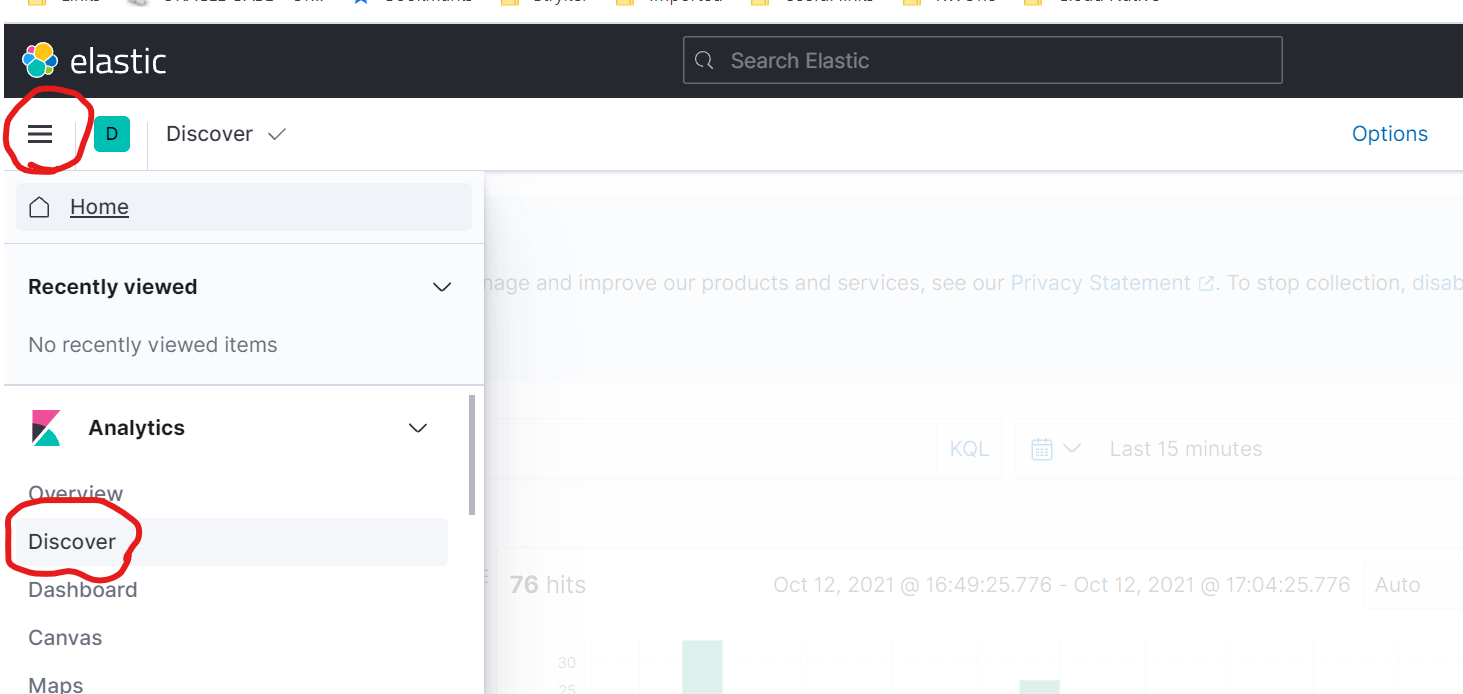Click the saved-state checkmark beside Discover breadcrumb

pos(277,134)
